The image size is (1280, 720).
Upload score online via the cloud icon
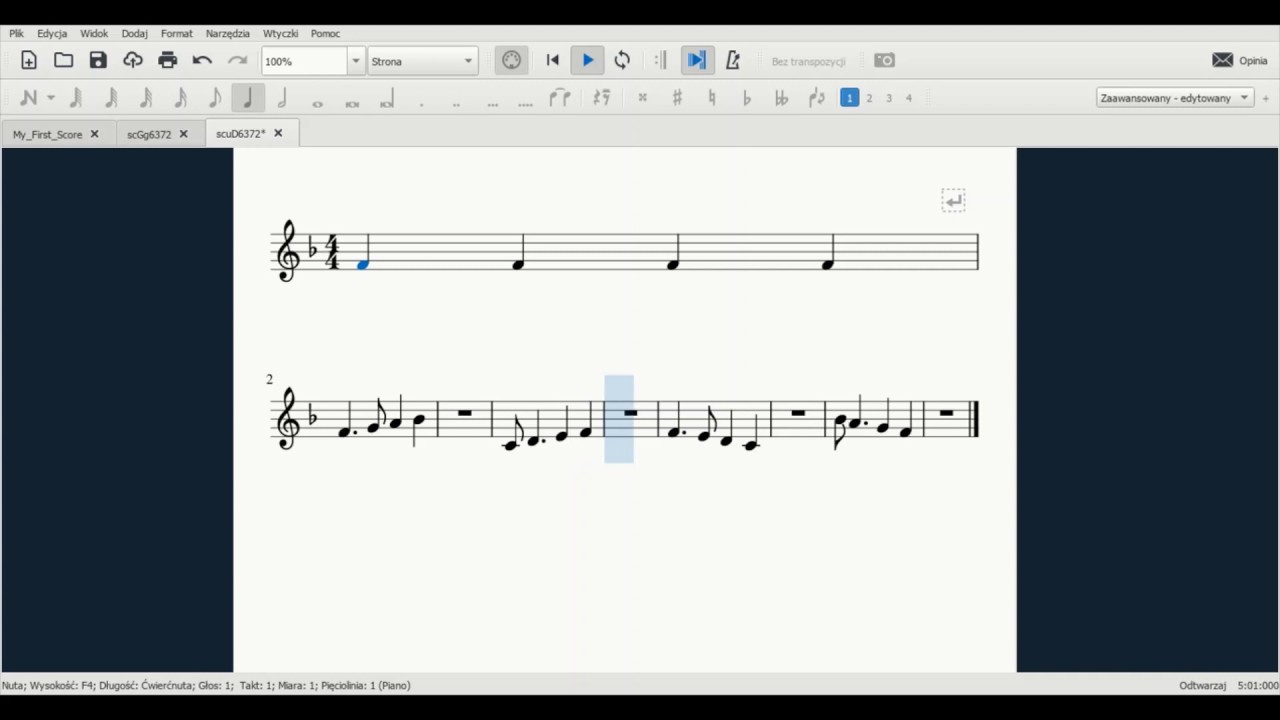(x=133, y=60)
